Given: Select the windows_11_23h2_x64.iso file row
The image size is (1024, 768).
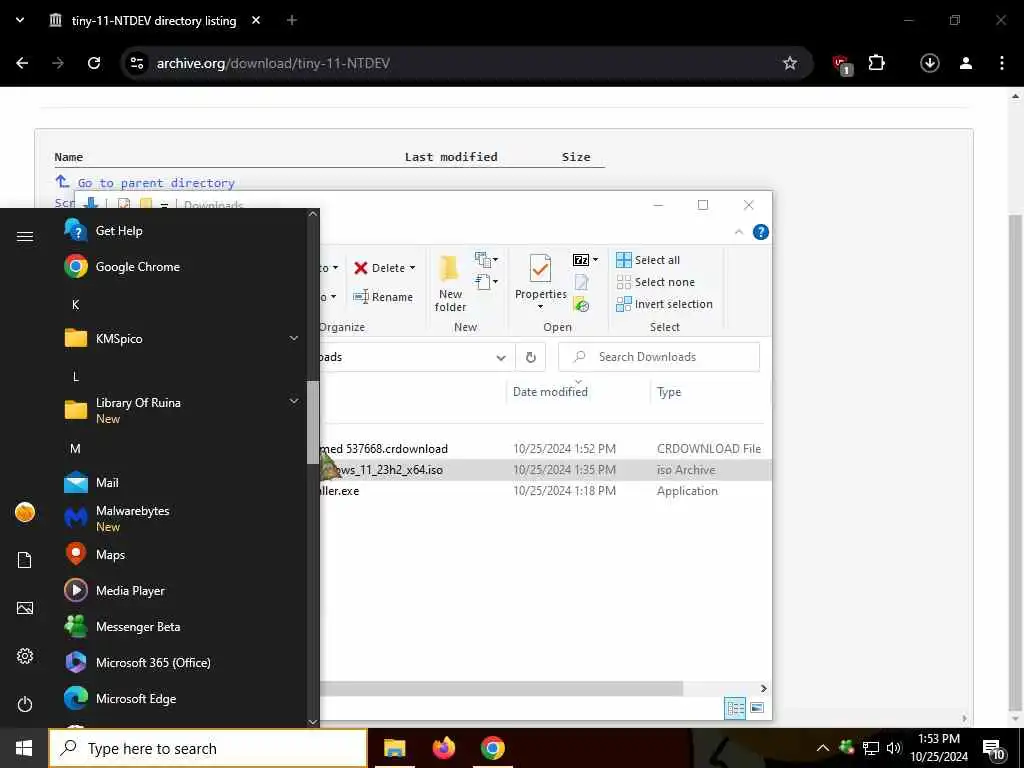Looking at the screenshot, I should tap(545, 470).
